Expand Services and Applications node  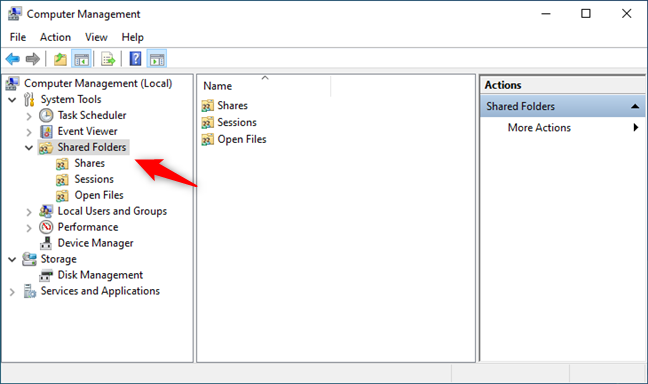point(12,292)
